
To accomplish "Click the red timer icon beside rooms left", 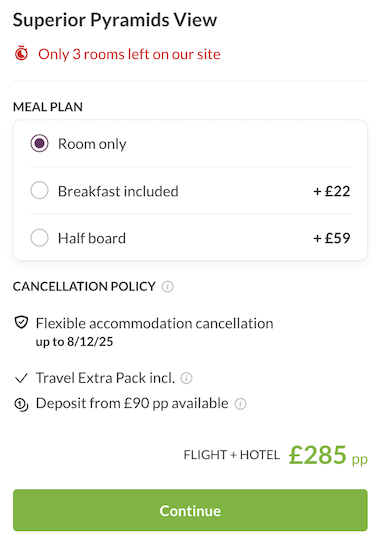I will (21, 54).
